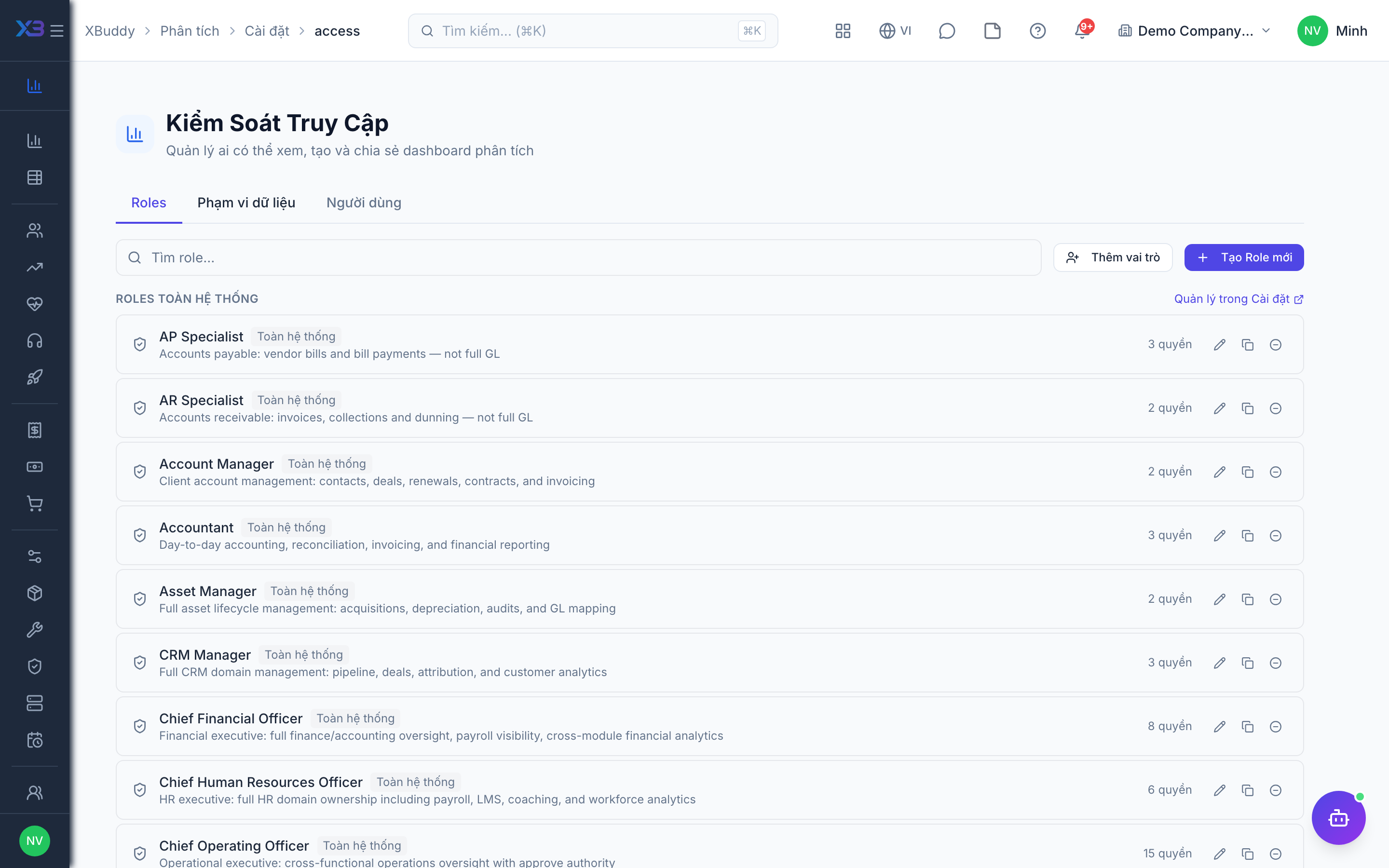Open Minh user profile menu
This screenshot has height=868, width=1389.
point(1332,30)
